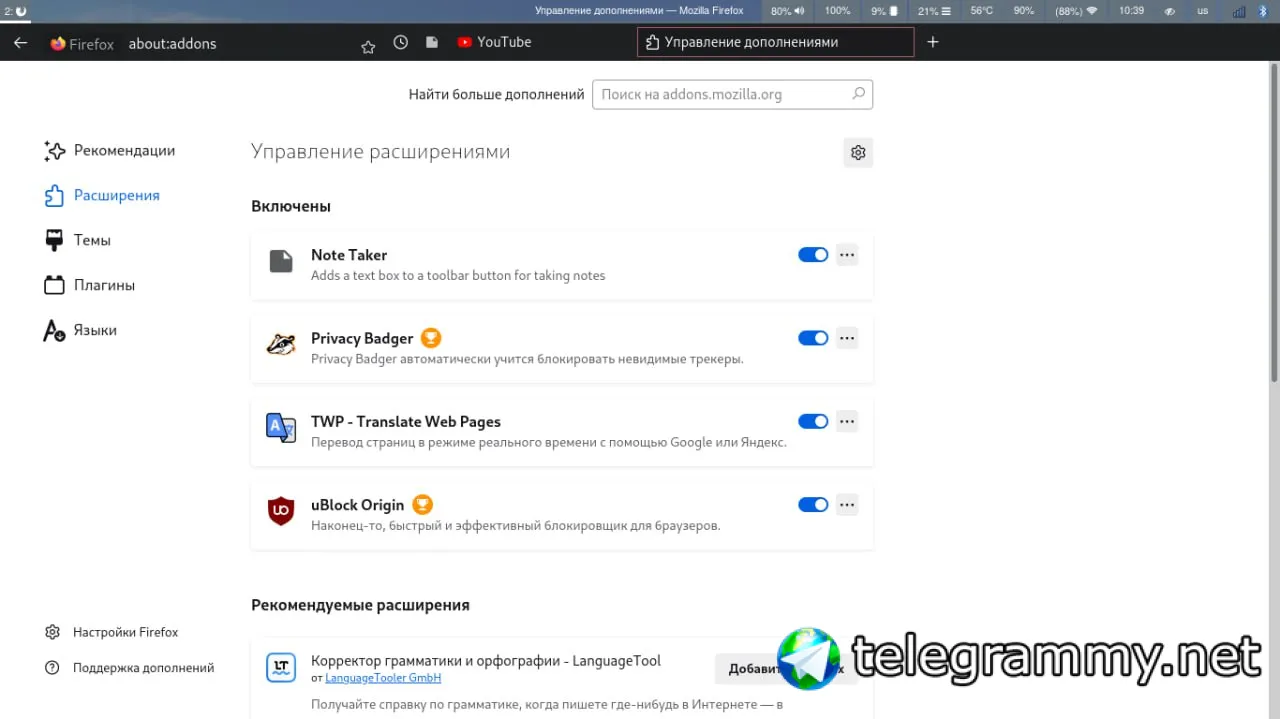
Task: Click the uBlock Origin shield icon
Action: (x=281, y=511)
